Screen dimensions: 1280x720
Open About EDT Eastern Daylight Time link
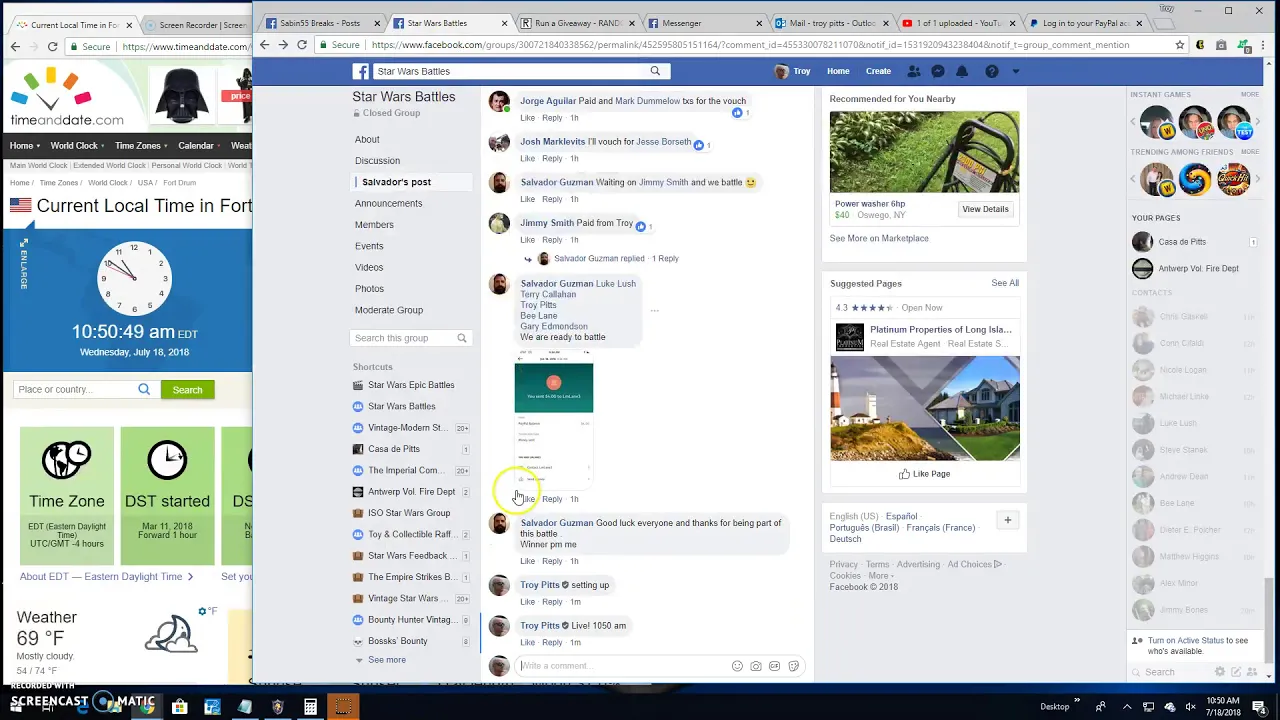coord(106,577)
